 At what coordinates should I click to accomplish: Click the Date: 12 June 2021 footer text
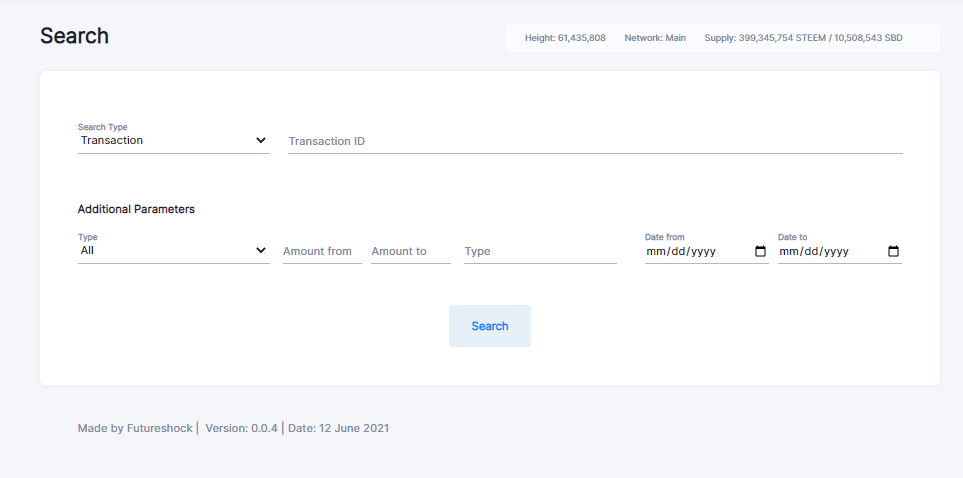pos(338,428)
